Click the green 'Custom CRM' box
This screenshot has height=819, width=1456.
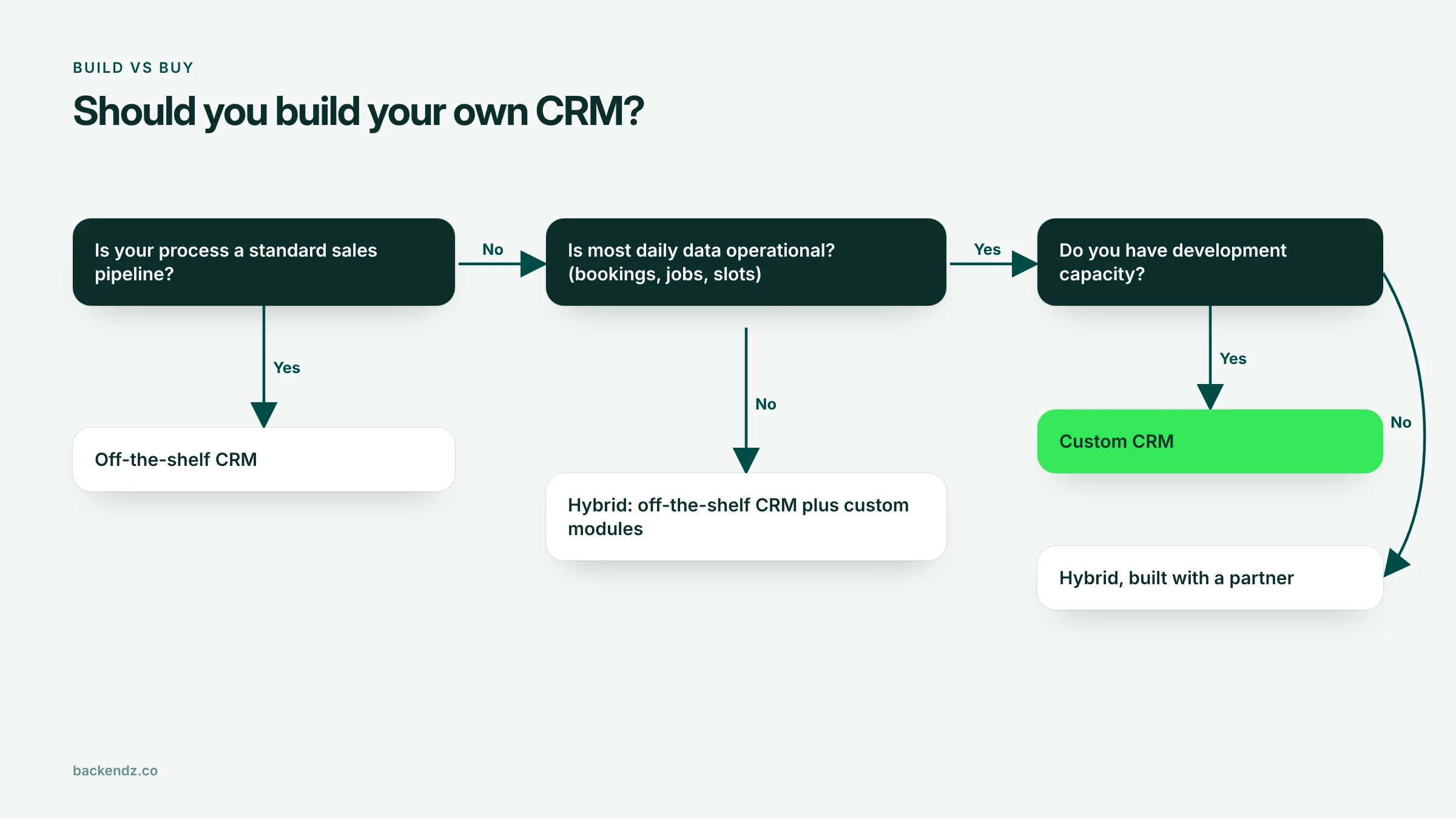tap(1210, 441)
